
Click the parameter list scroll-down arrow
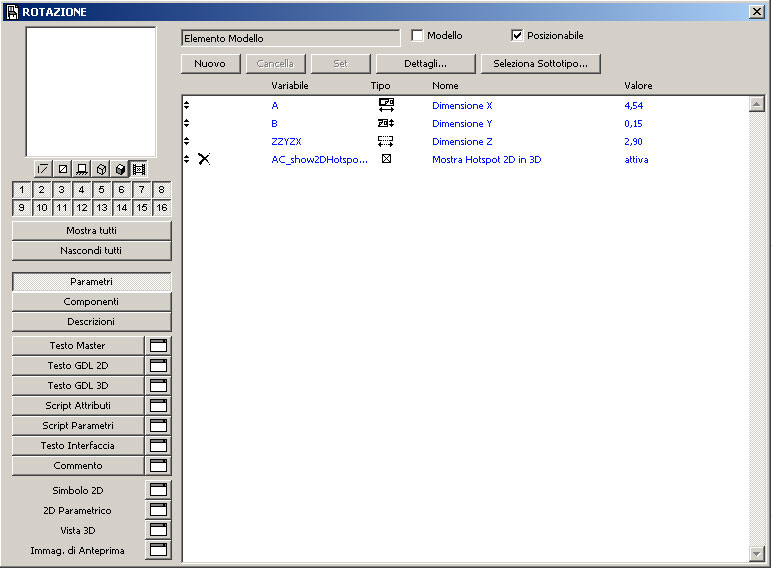(x=756, y=552)
